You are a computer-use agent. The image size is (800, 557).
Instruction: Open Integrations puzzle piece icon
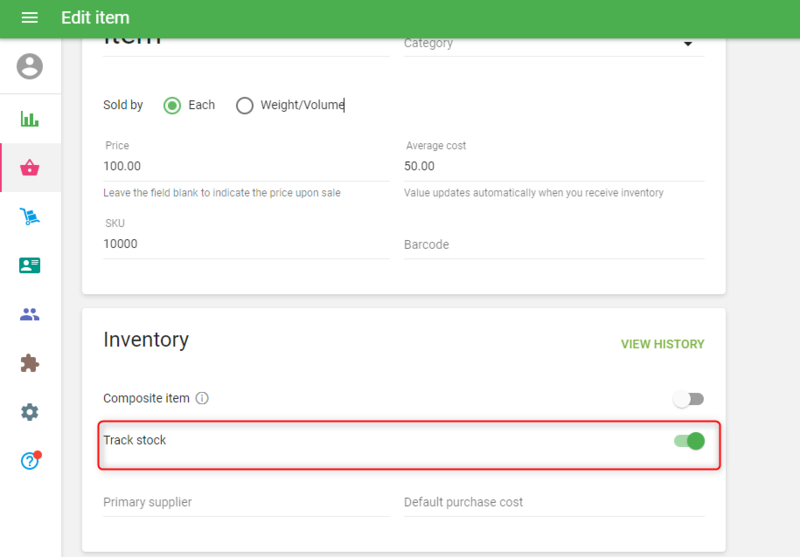point(30,363)
